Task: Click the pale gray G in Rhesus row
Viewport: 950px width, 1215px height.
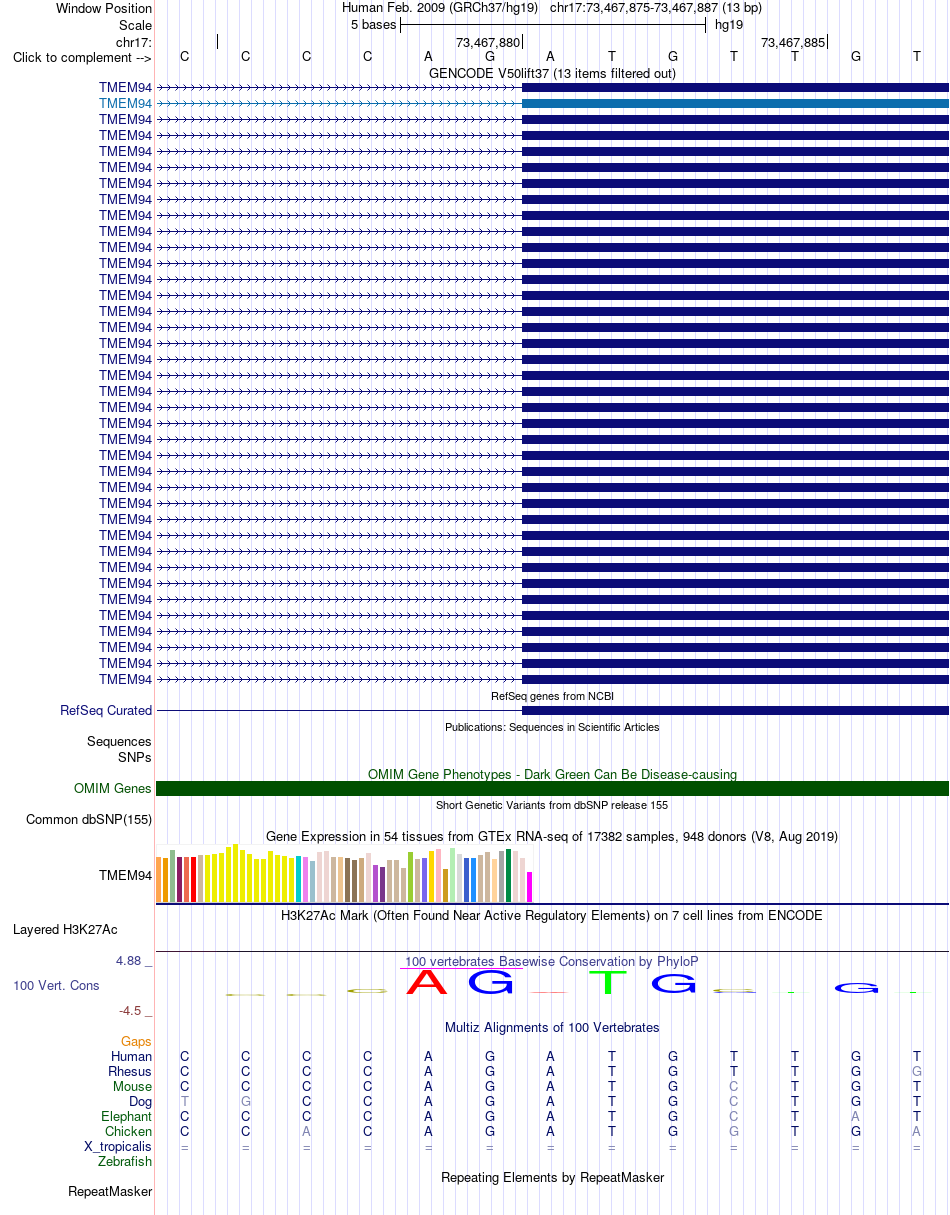Action: coord(916,1071)
